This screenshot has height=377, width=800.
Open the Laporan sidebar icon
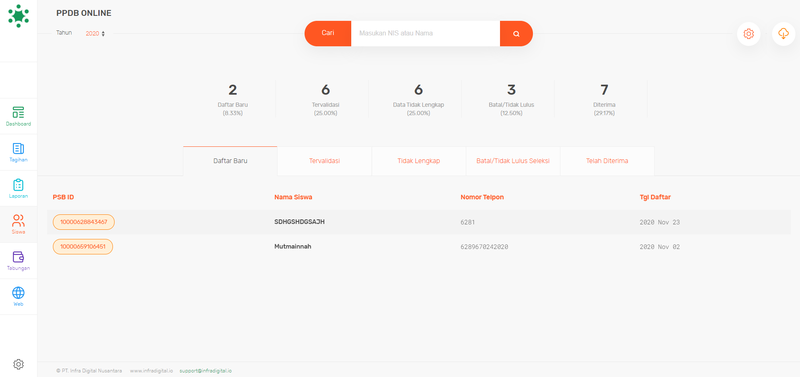click(x=18, y=188)
